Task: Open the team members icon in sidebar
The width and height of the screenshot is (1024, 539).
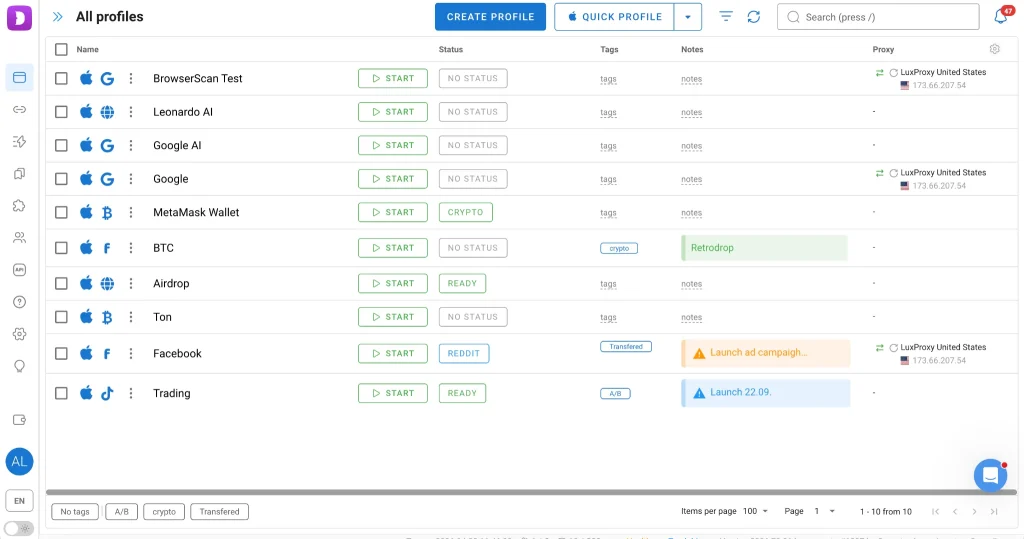Action: [x=19, y=238]
